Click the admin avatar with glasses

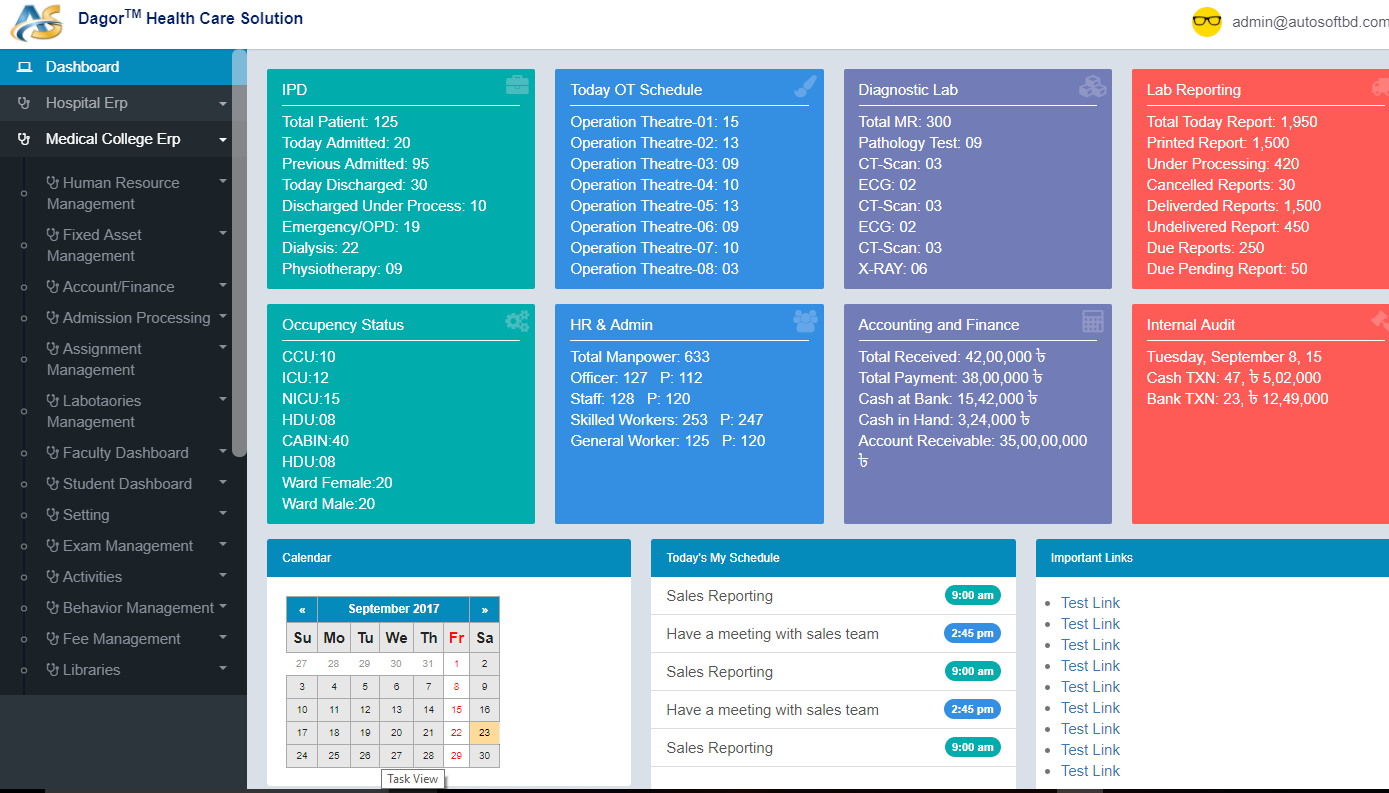(1207, 22)
